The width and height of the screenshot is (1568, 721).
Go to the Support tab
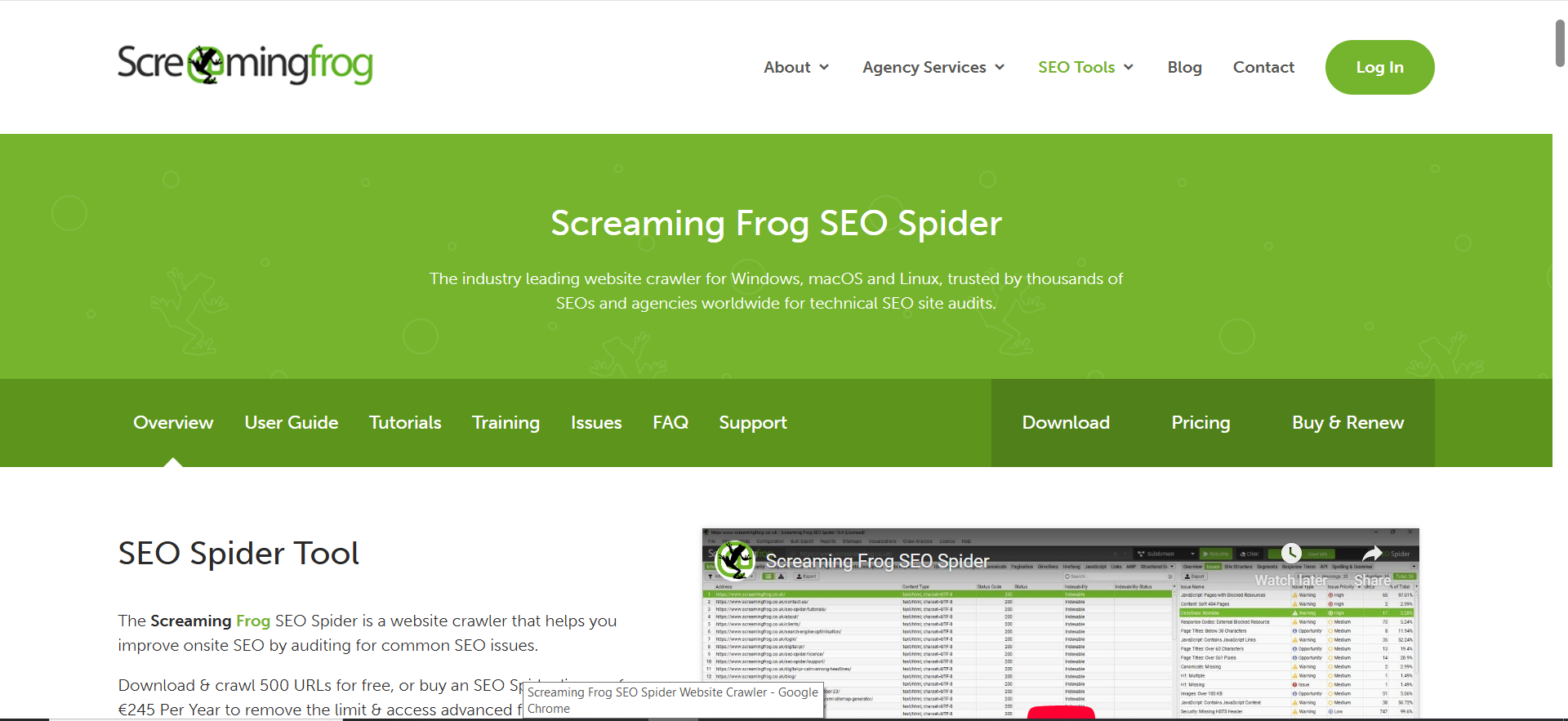coord(753,422)
